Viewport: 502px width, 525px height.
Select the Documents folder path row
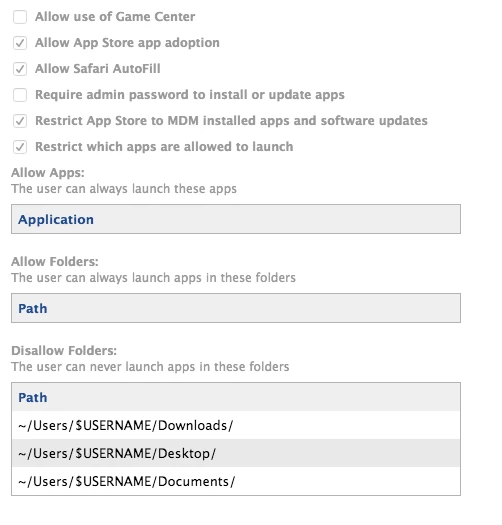236,481
